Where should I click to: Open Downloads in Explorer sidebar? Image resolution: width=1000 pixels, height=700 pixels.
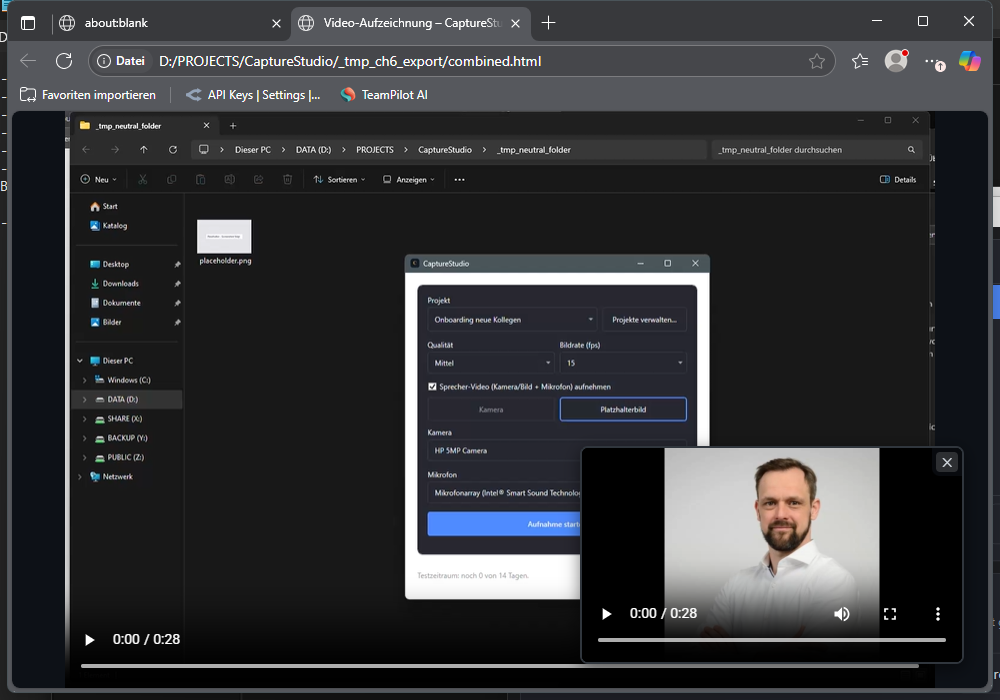click(x=115, y=284)
